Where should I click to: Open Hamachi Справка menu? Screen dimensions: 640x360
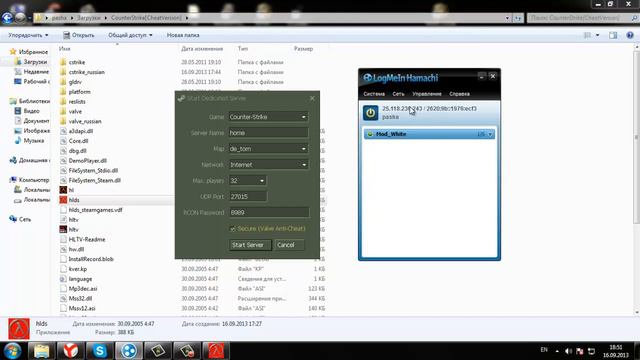click(460, 94)
